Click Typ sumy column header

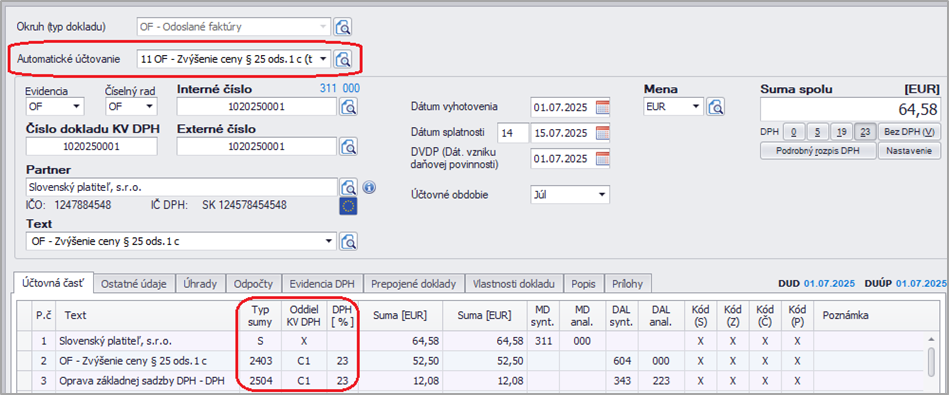pos(260,315)
